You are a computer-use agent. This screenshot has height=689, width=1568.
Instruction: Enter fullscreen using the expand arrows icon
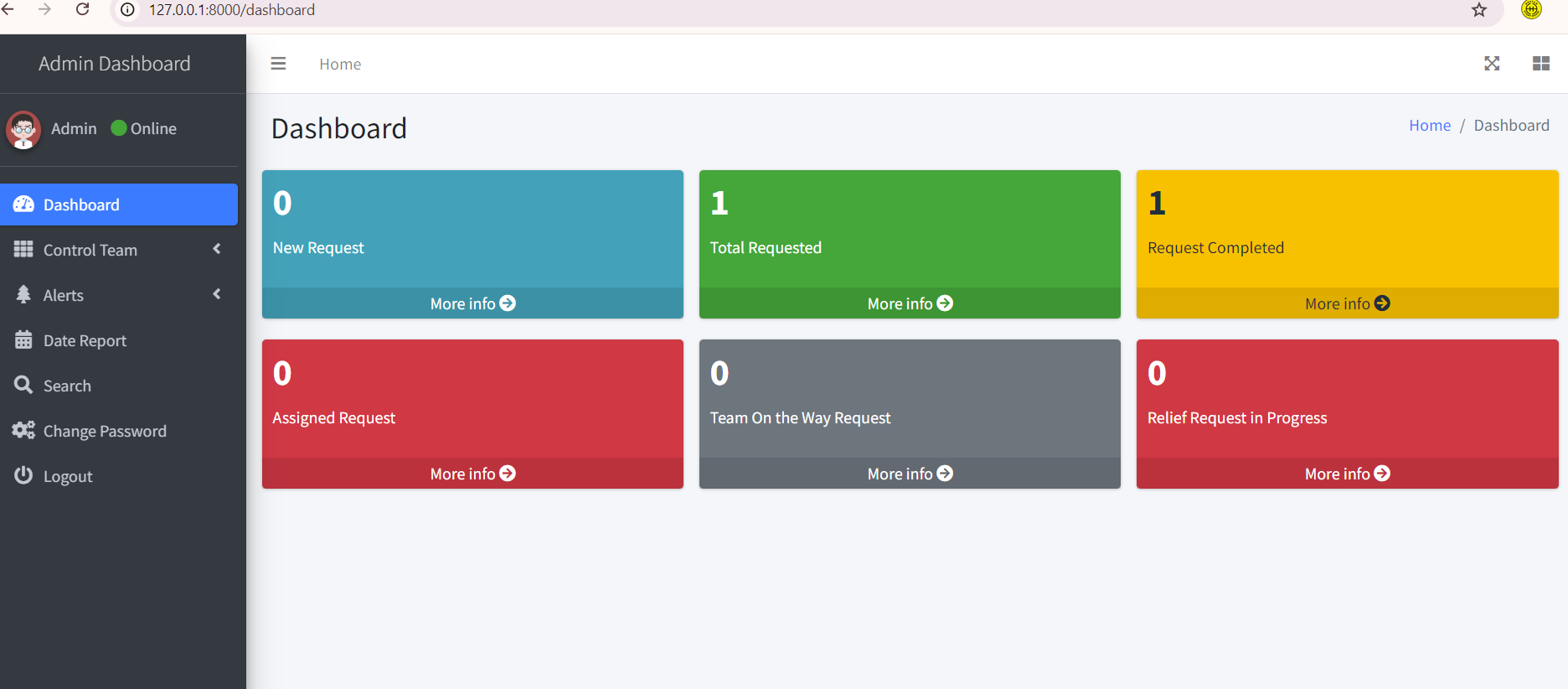pos(1492,64)
